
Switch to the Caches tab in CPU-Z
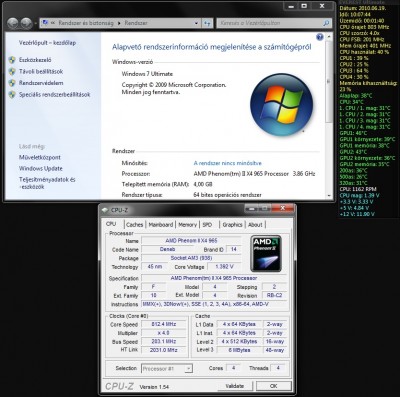coord(135,225)
